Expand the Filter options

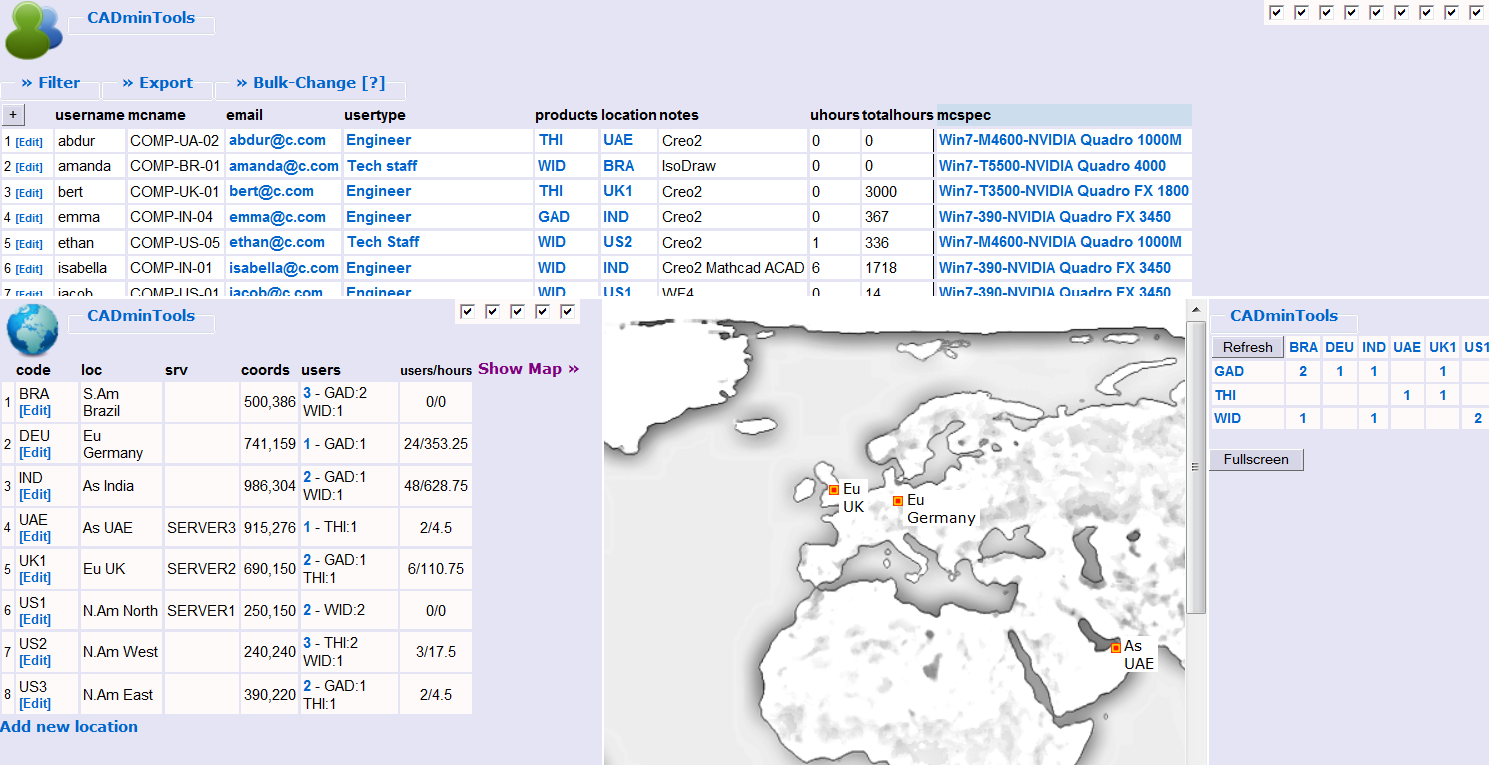[49, 82]
